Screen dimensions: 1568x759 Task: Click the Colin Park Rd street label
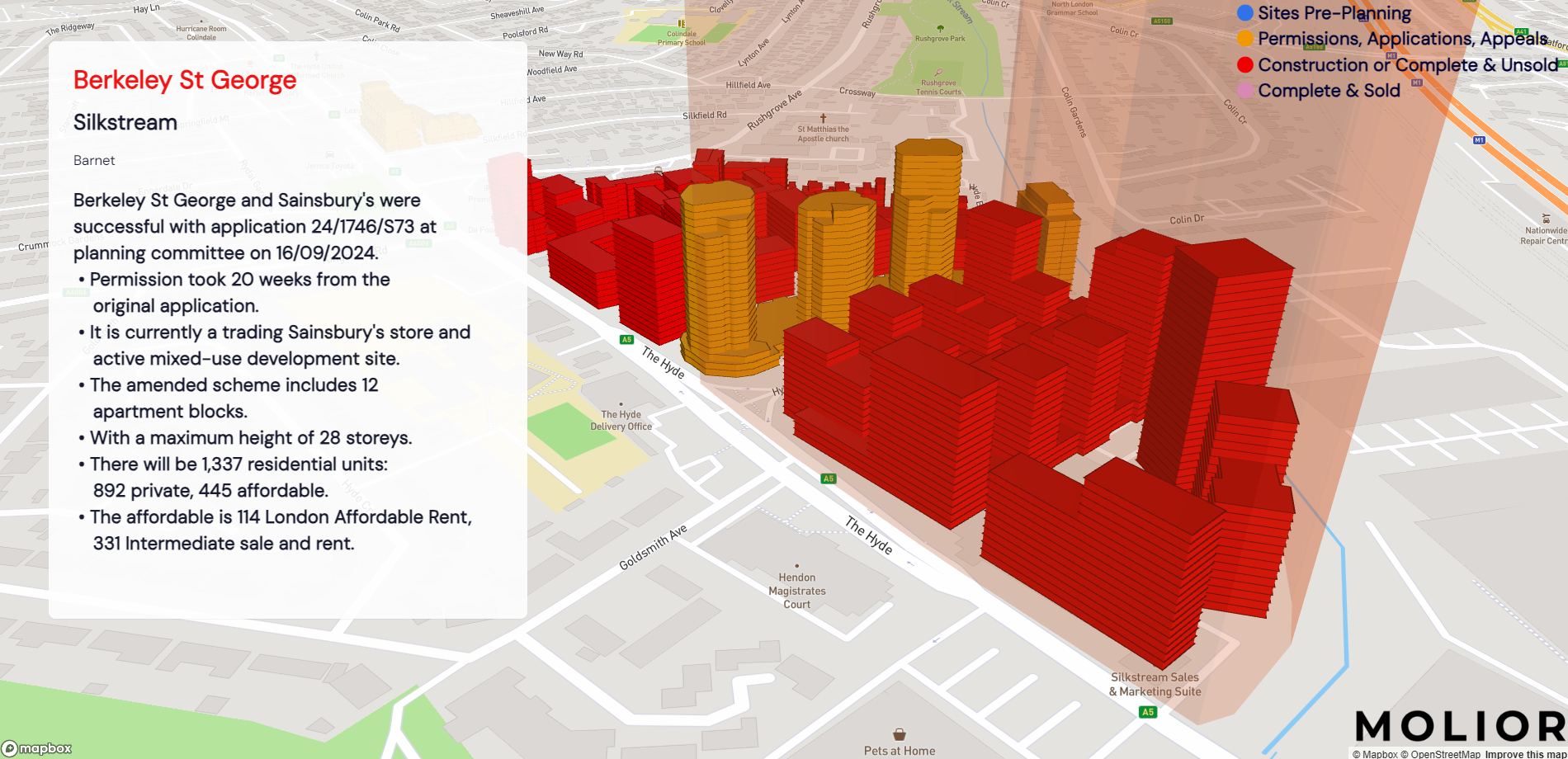click(x=377, y=21)
